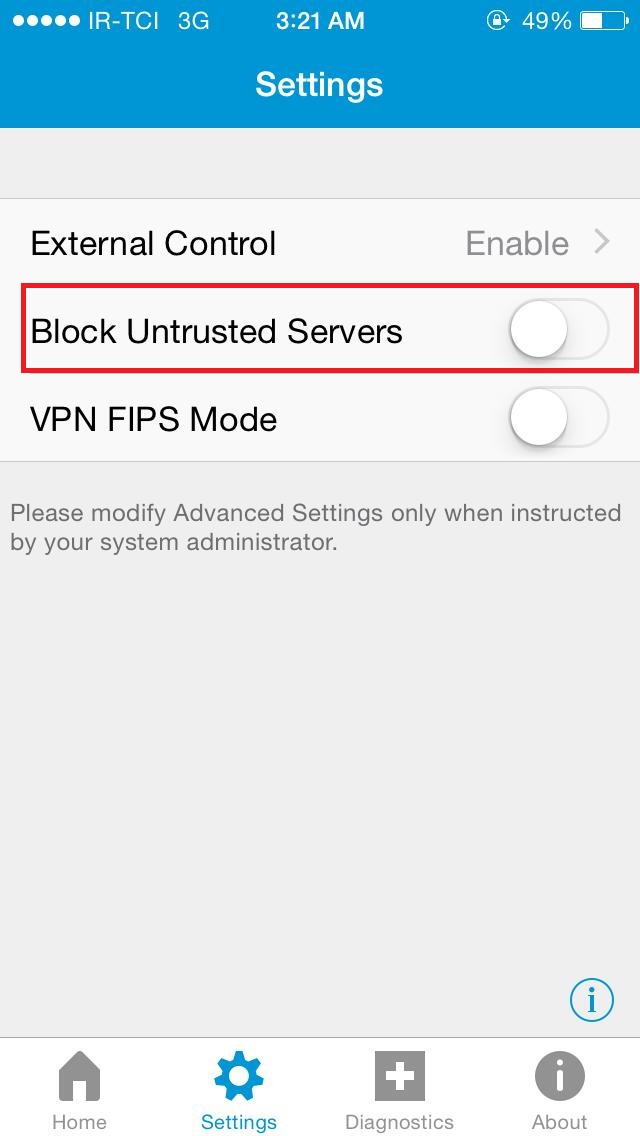Screen dimensions: 640x1136
Task: Switch to the Diagnostics tab label
Action: [399, 1122]
